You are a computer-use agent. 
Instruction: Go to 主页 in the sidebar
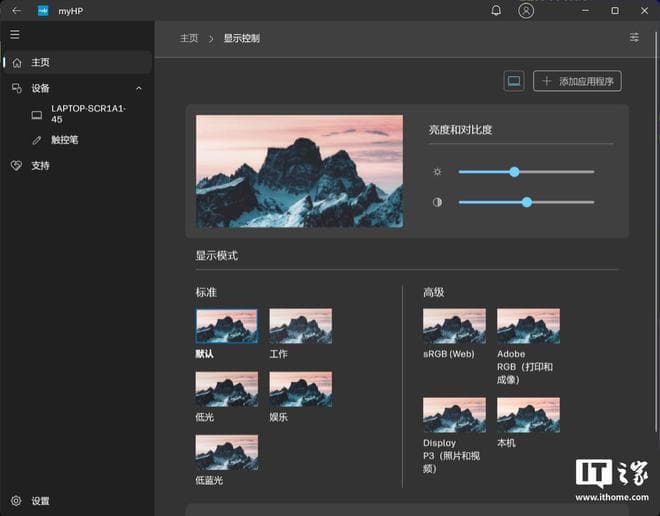(x=40, y=62)
